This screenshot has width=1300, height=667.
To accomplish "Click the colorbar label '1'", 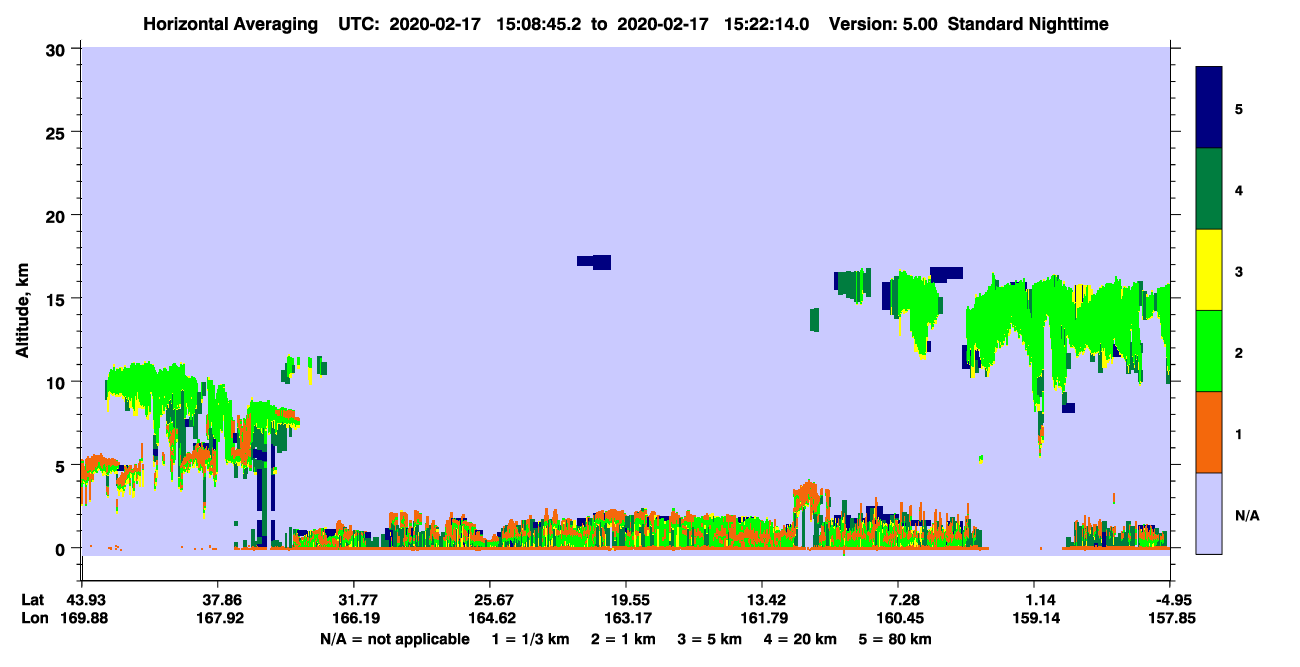I will 1239,434.
